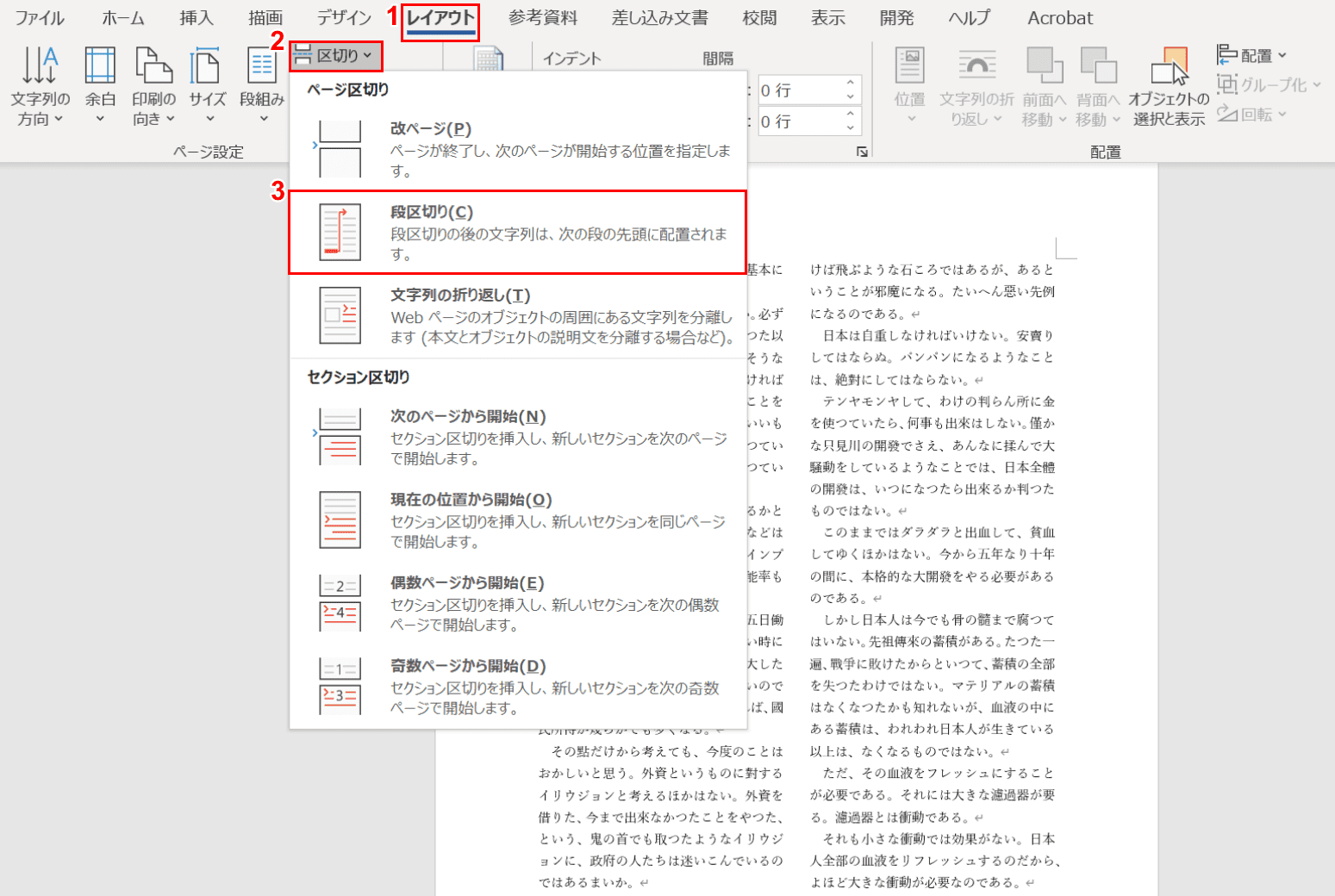Switch to the 挿入 tab
Viewport: 1335px width, 896px height.
[196, 18]
